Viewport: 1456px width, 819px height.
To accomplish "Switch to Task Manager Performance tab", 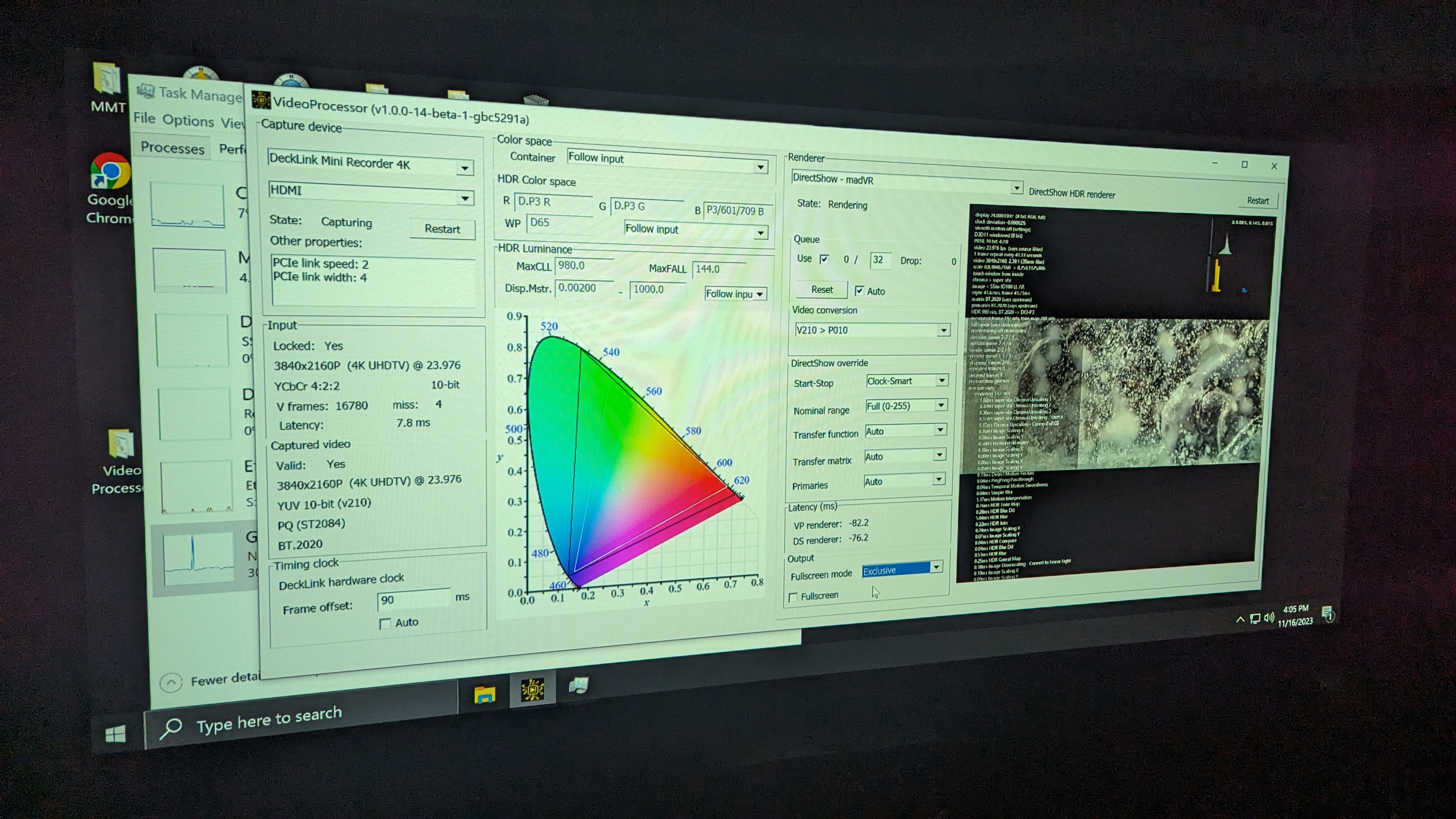I will click(x=232, y=149).
